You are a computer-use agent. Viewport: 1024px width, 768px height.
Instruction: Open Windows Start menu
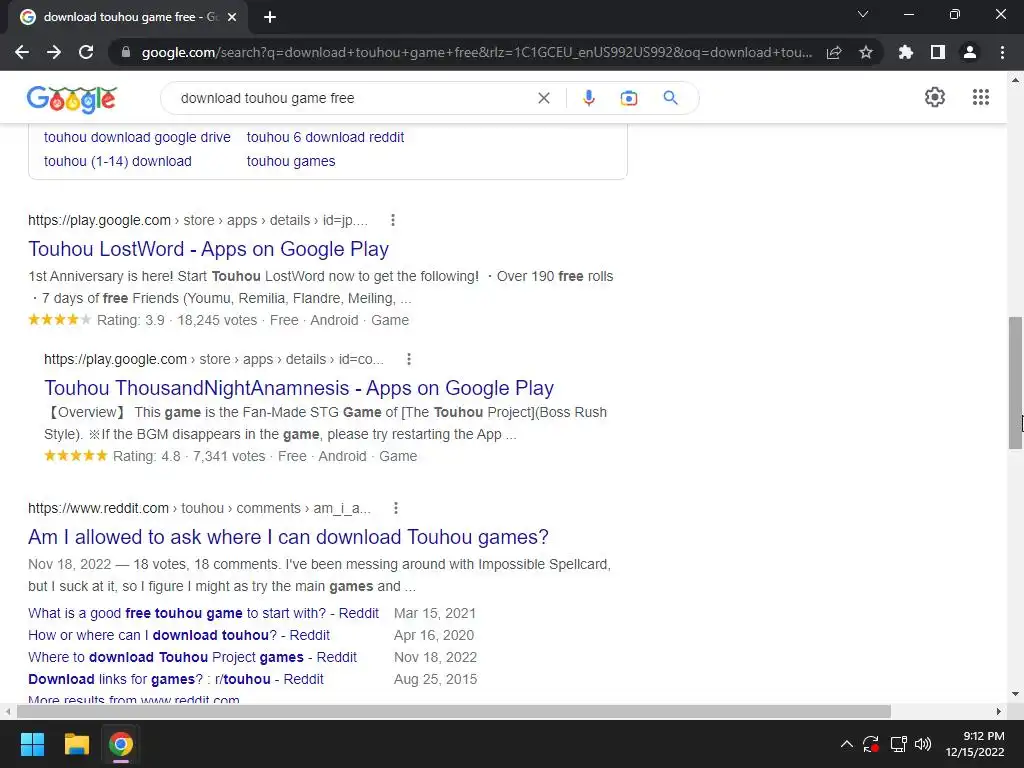coord(32,744)
